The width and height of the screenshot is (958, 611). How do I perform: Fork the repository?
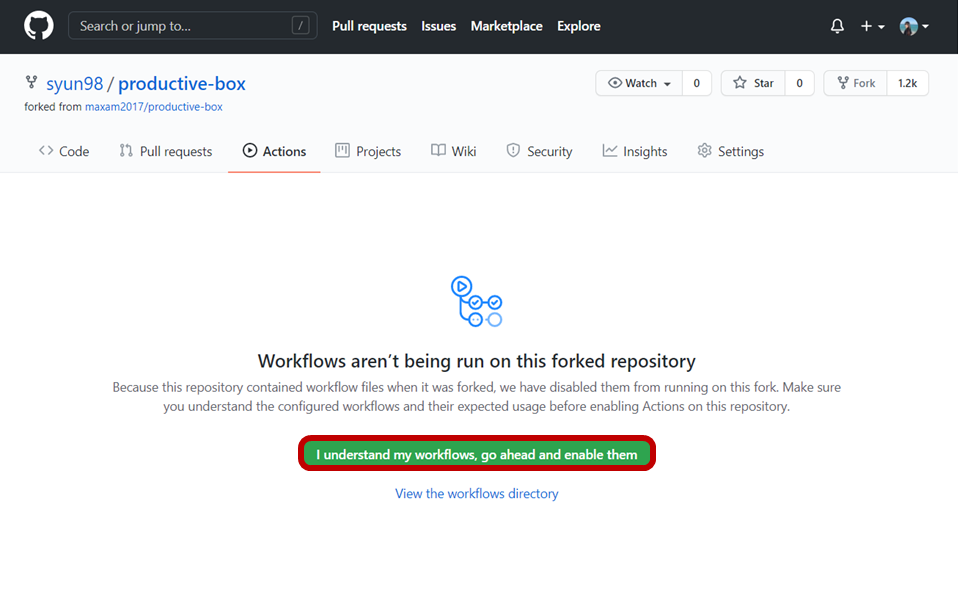coord(855,83)
